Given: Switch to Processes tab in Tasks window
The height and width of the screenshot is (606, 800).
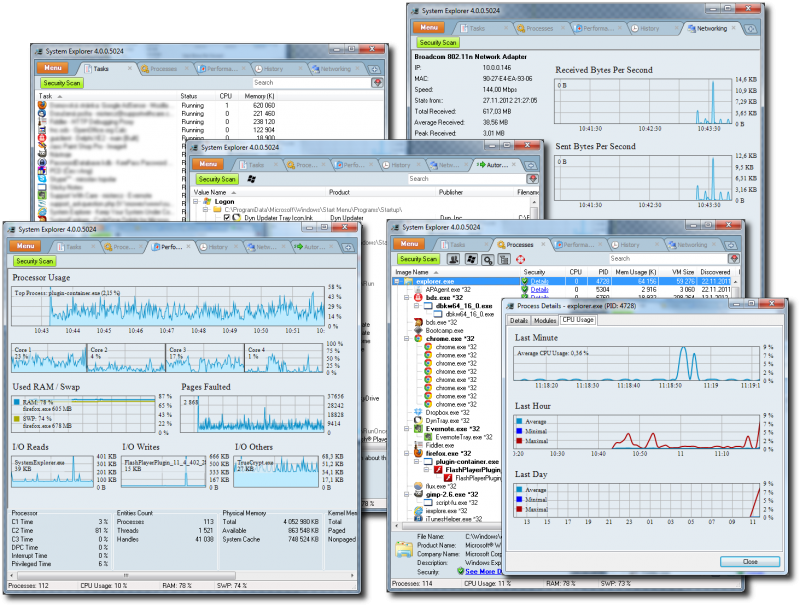Looking at the screenshot, I should 162,69.
